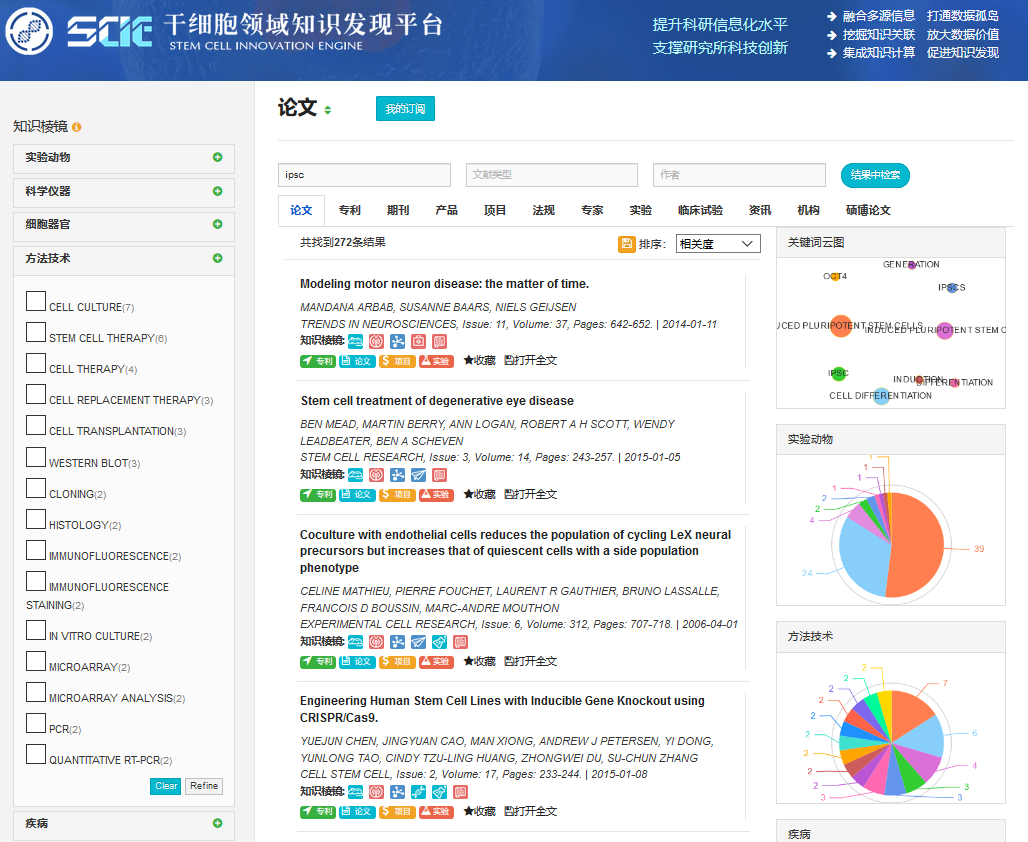Expand the 实验动物 facet panel
Screen dimensions: 1028x842
(x=217, y=158)
